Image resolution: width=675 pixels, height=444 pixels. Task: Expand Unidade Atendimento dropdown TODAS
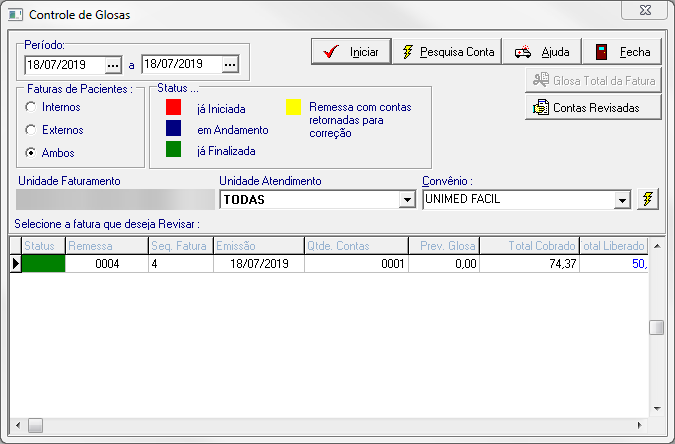click(407, 200)
